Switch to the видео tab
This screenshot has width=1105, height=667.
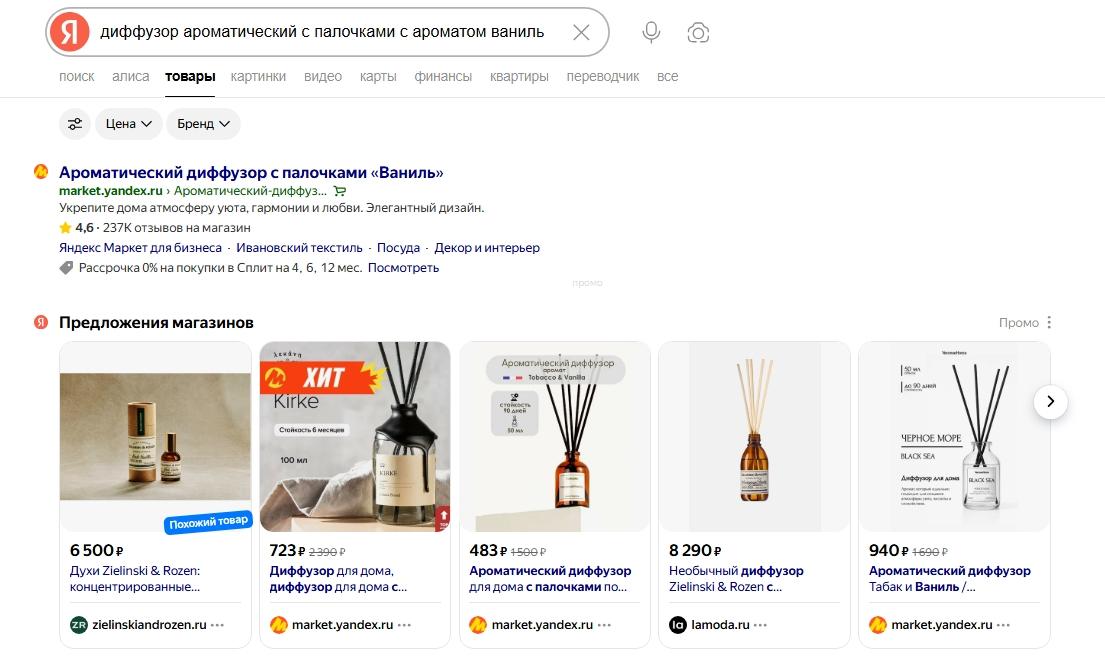pos(323,77)
